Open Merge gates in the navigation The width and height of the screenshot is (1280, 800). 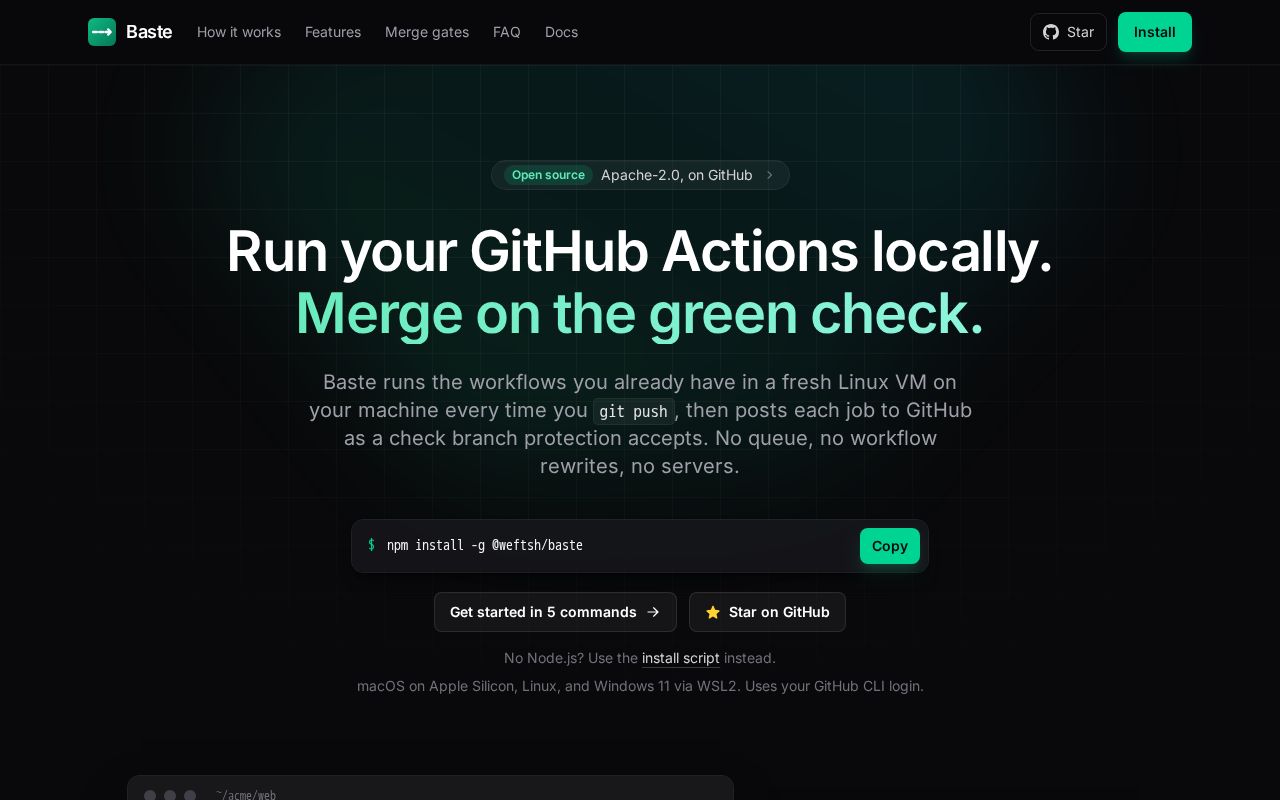coord(427,32)
